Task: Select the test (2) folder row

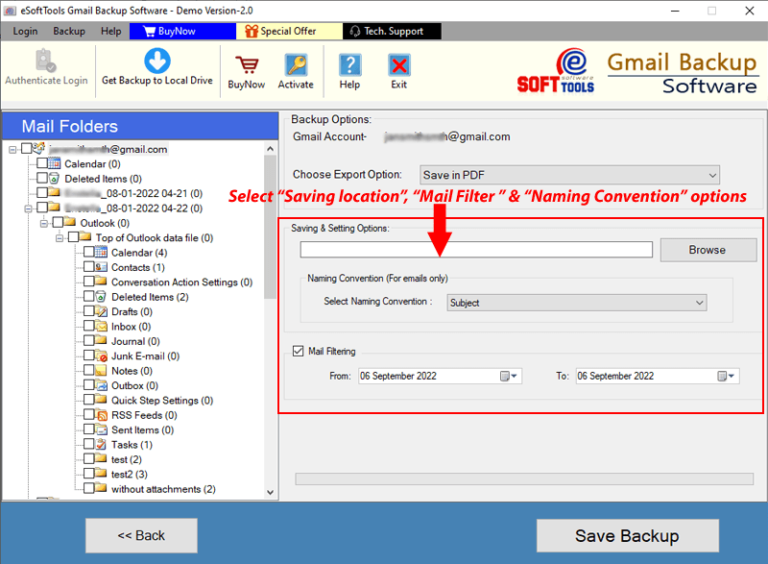Action: pyautogui.click(x=126, y=459)
